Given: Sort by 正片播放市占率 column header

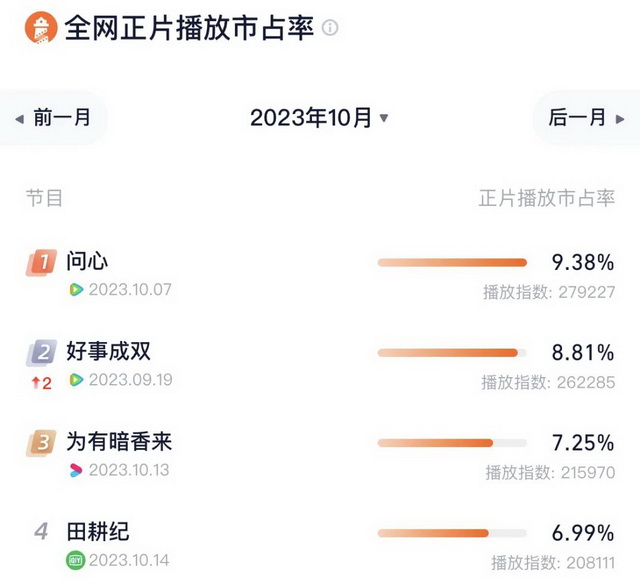Looking at the screenshot, I should pos(546,198).
